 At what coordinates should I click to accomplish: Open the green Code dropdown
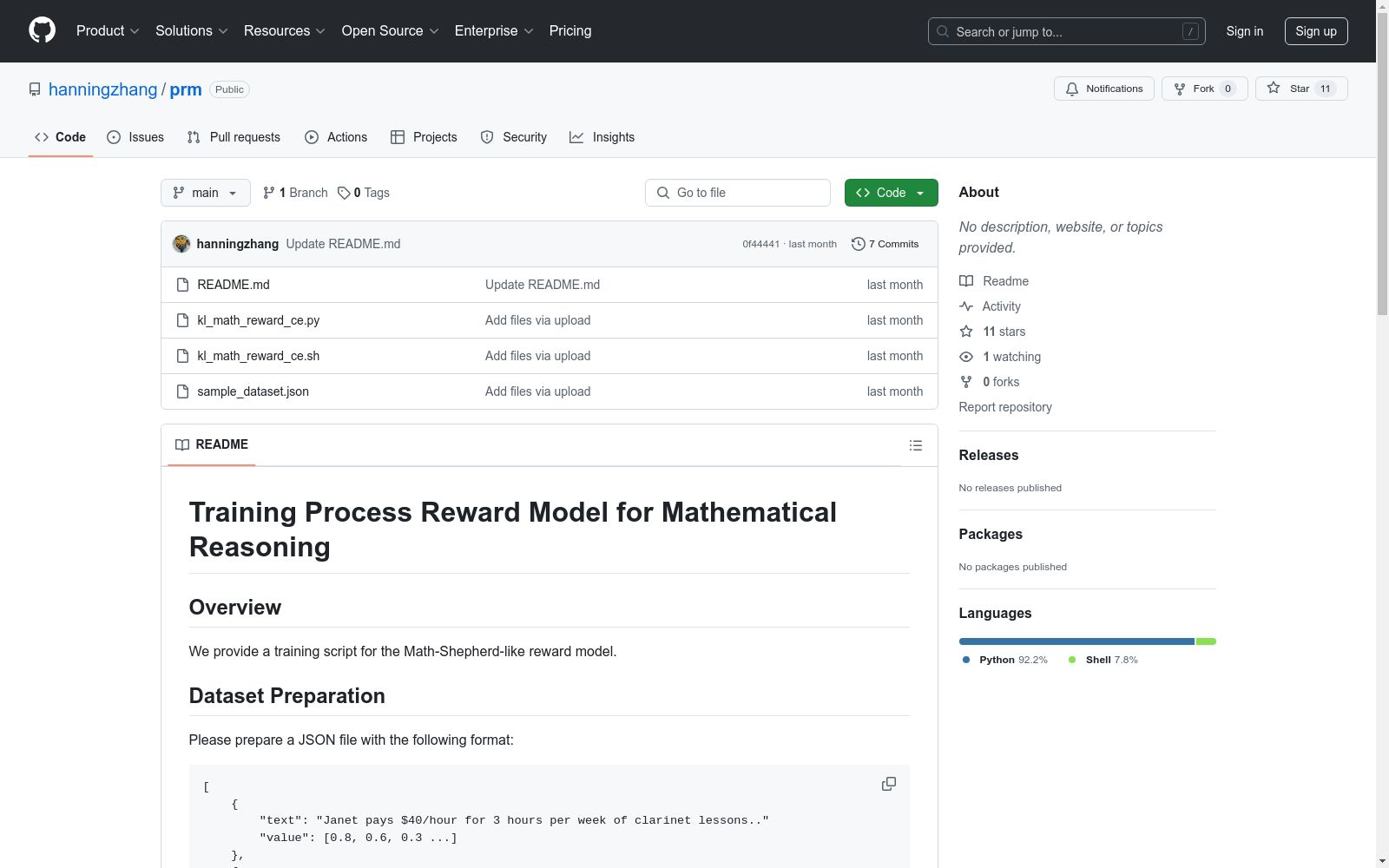[x=891, y=193]
